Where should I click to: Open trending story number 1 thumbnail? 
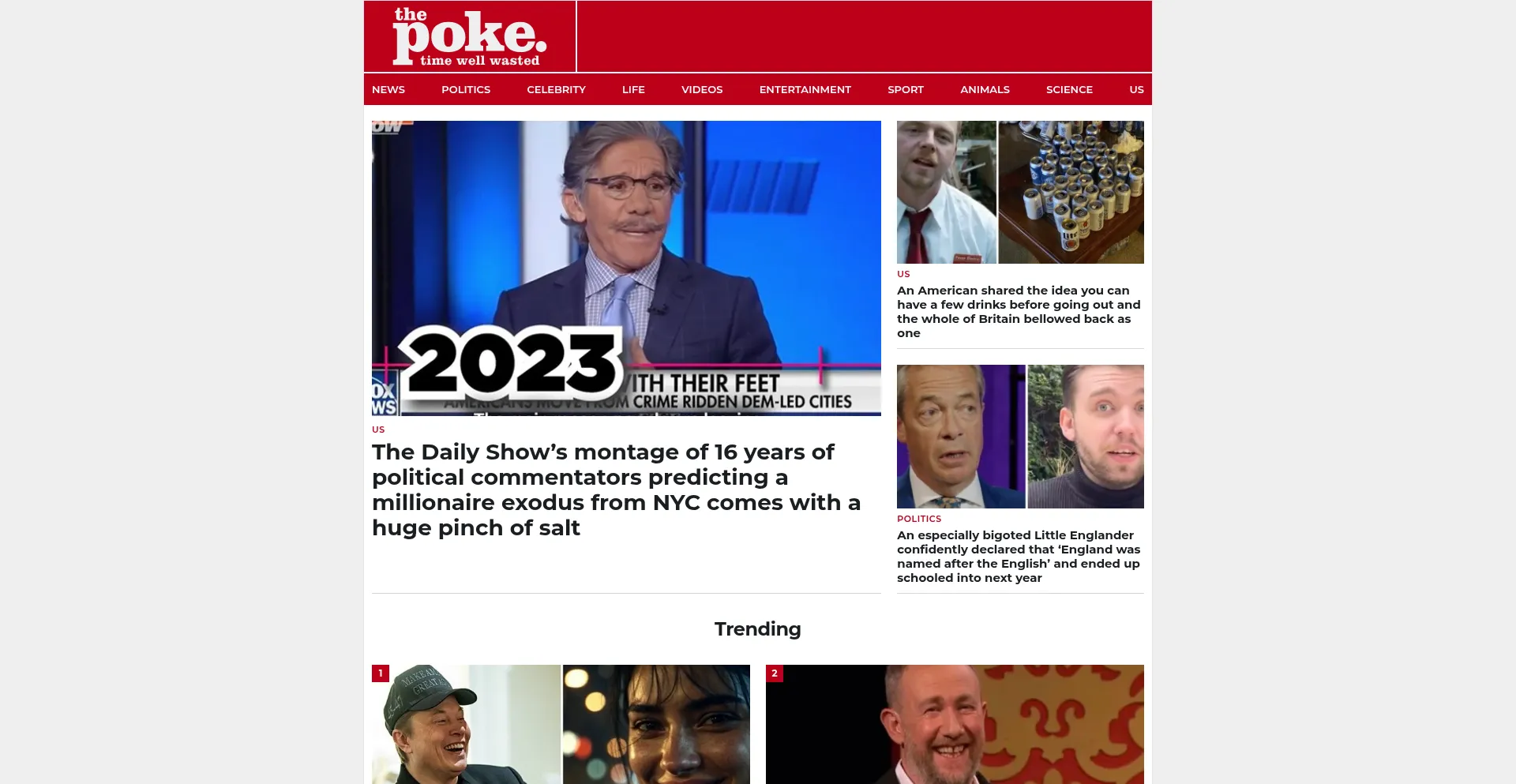pos(561,724)
